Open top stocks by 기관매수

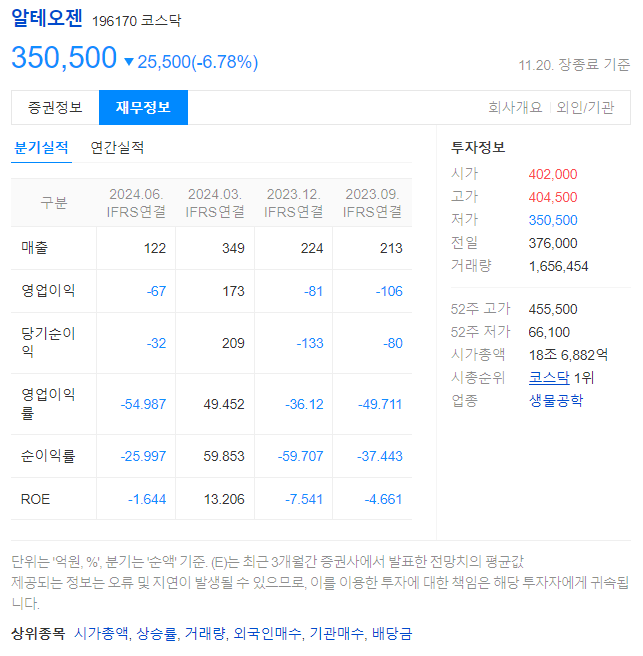(x=336, y=633)
